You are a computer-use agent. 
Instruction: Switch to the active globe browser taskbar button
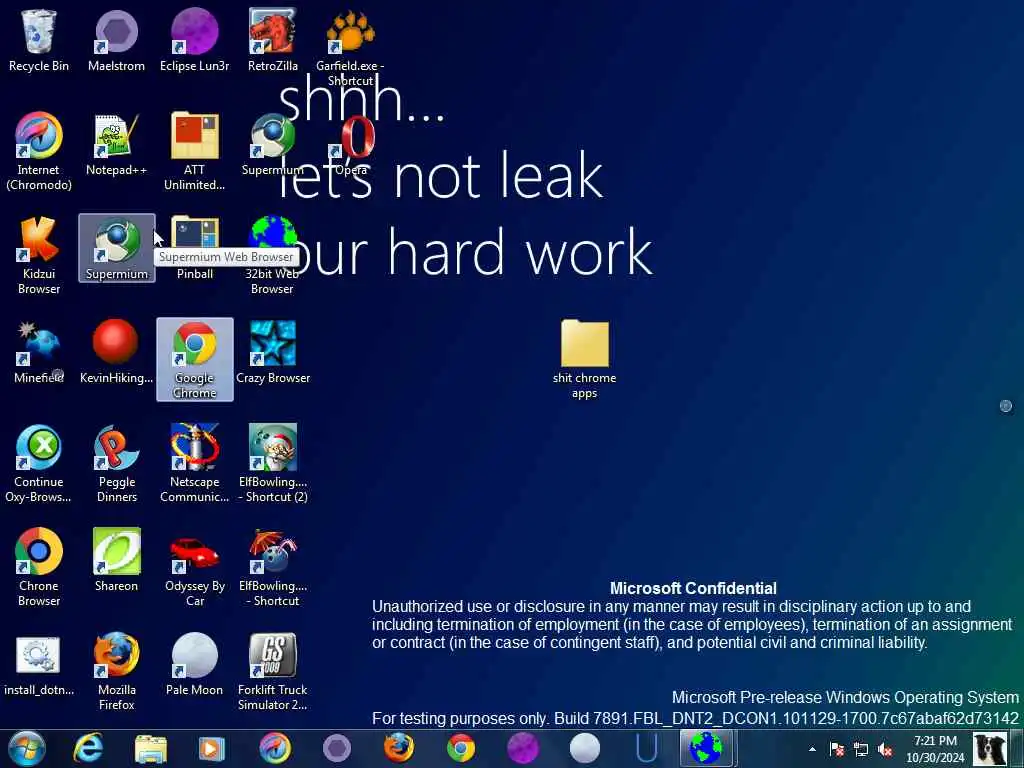[x=707, y=748]
